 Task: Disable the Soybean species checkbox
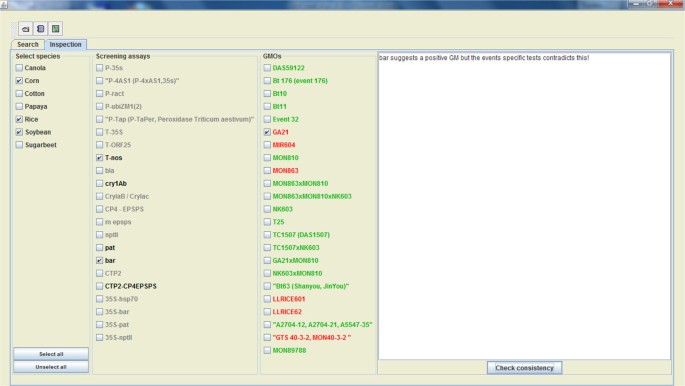tap(19, 132)
